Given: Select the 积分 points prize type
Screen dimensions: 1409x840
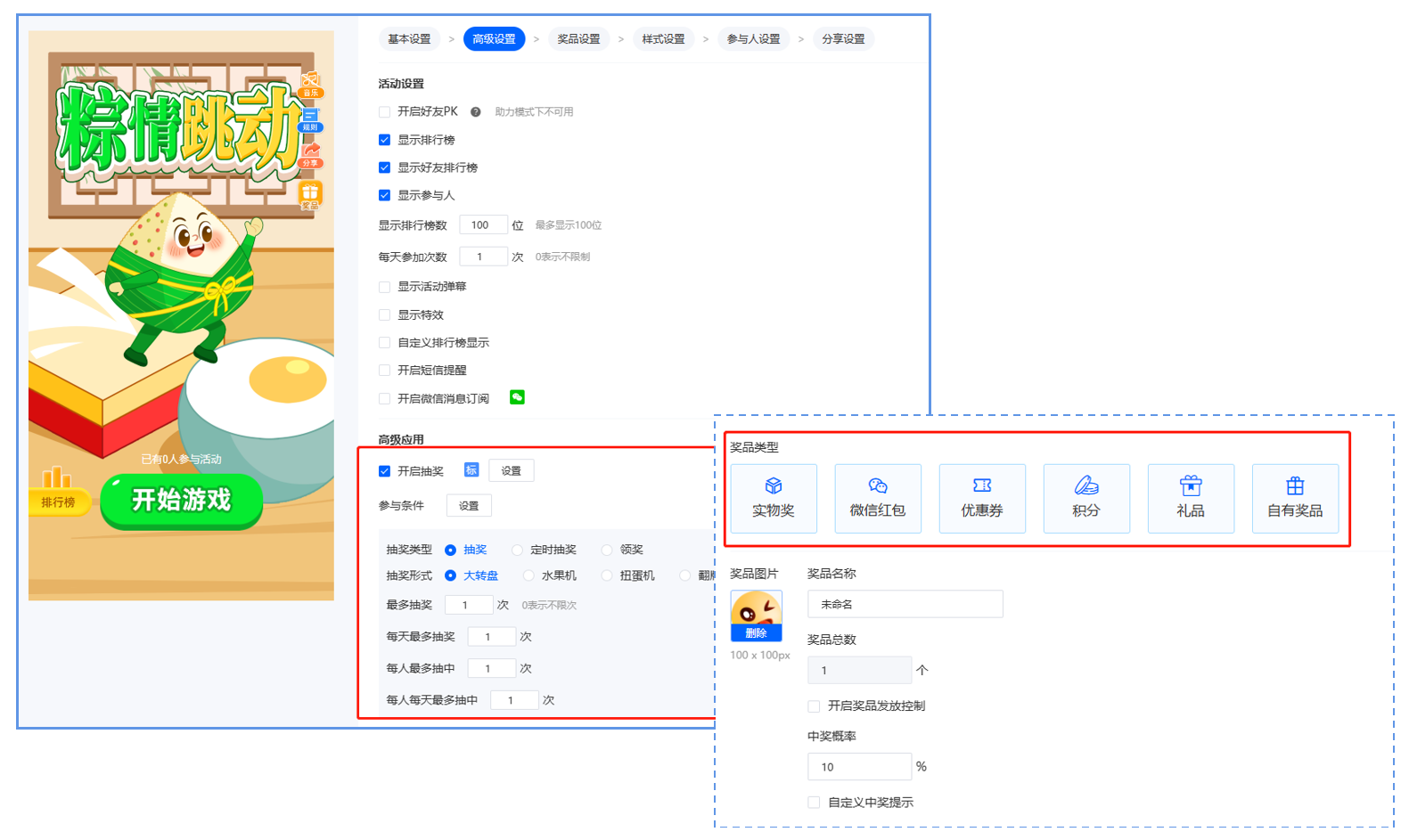Looking at the screenshot, I should (x=1086, y=498).
